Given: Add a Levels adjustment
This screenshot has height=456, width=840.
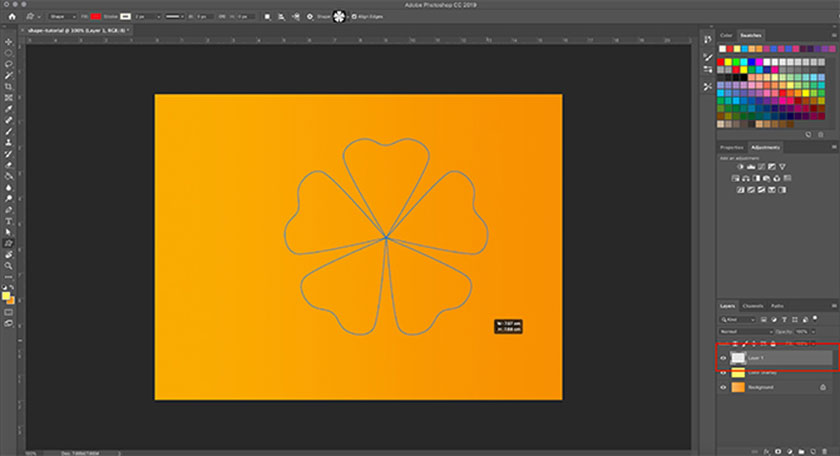Looking at the screenshot, I should (x=751, y=167).
